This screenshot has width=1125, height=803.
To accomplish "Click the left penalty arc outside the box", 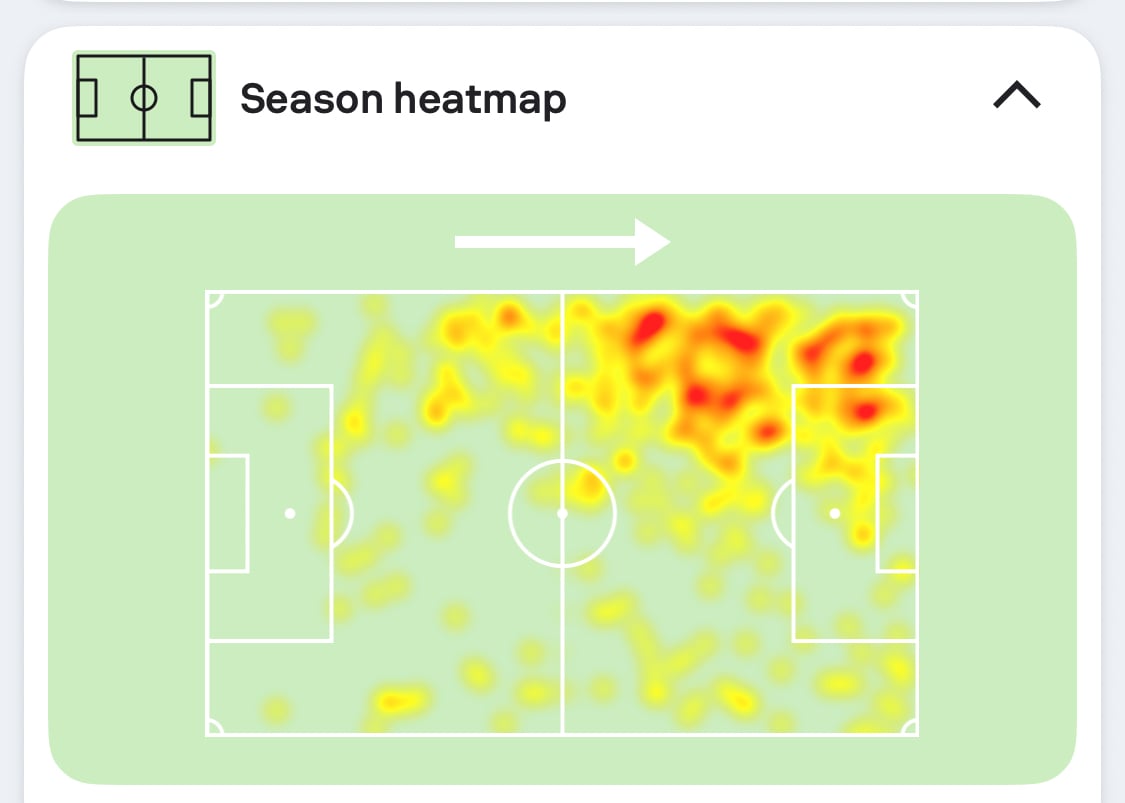I will point(344,513).
